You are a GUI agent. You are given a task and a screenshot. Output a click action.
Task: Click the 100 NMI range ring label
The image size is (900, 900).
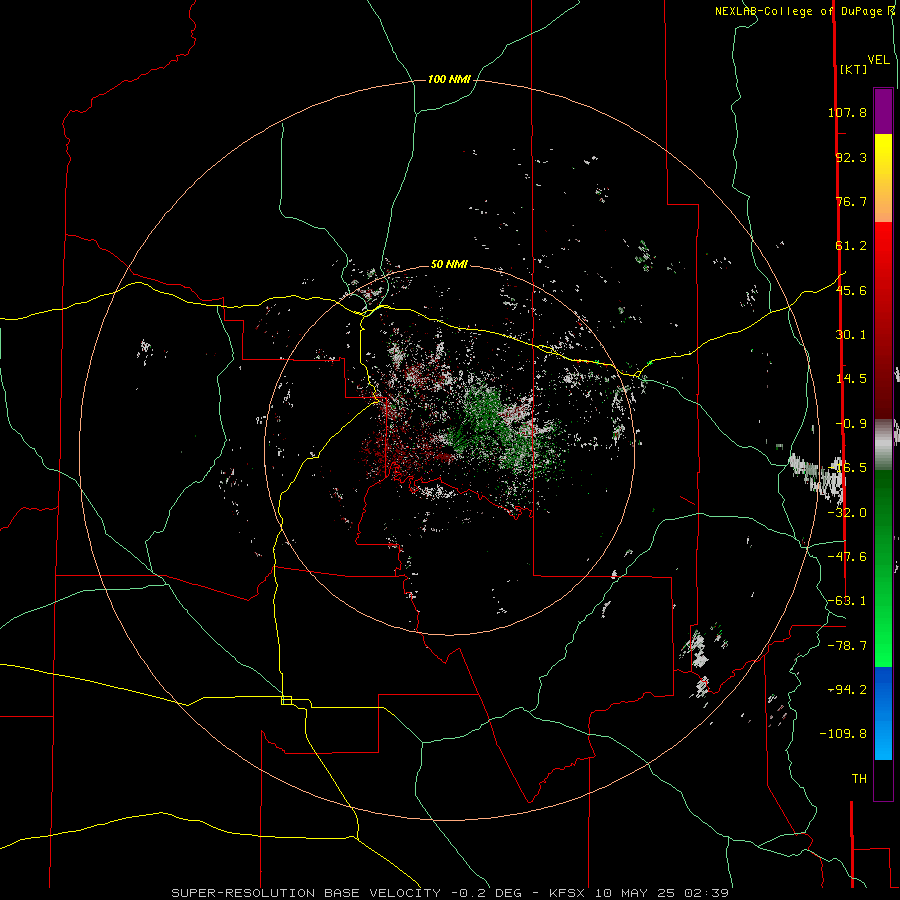[449, 79]
